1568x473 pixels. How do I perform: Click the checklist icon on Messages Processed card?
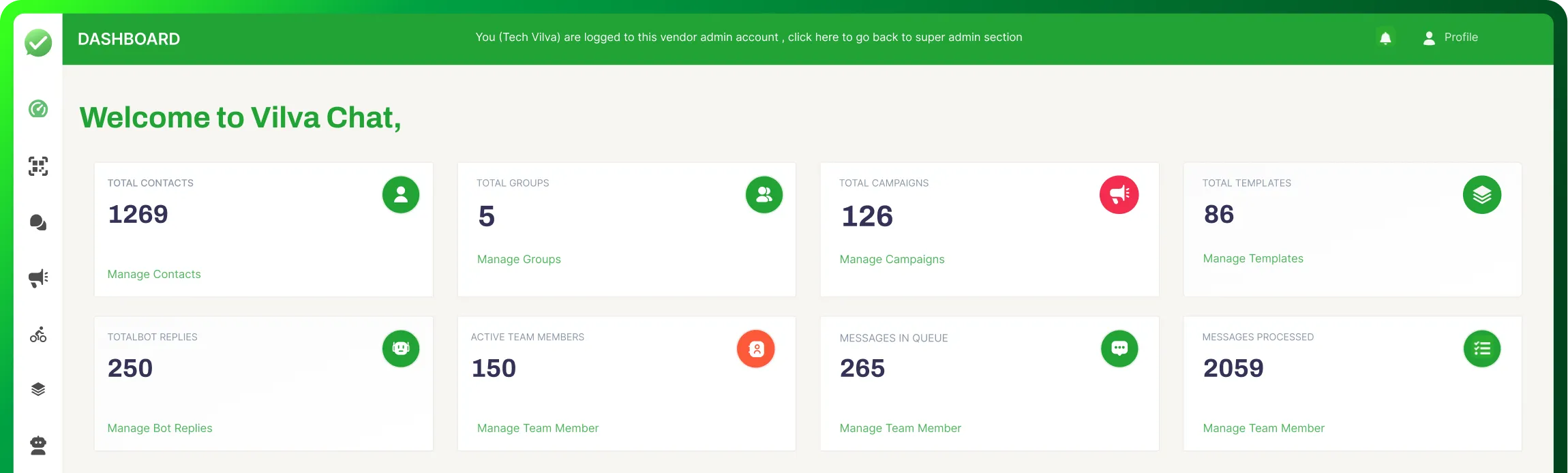point(1481,348)
